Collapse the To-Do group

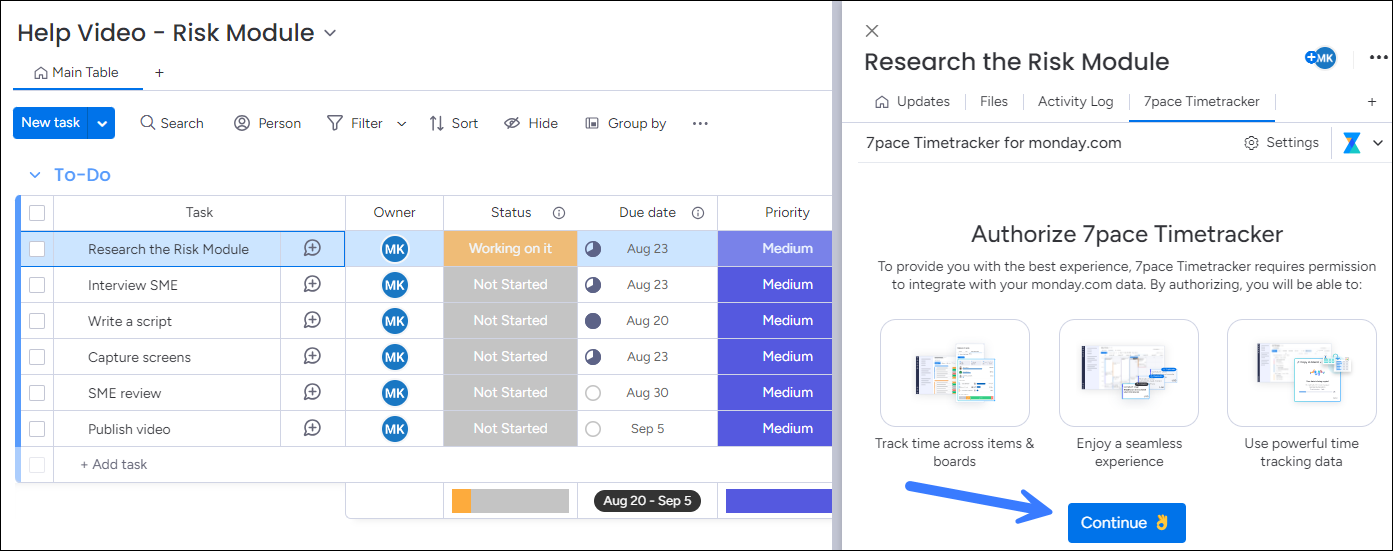click(35, 175)
